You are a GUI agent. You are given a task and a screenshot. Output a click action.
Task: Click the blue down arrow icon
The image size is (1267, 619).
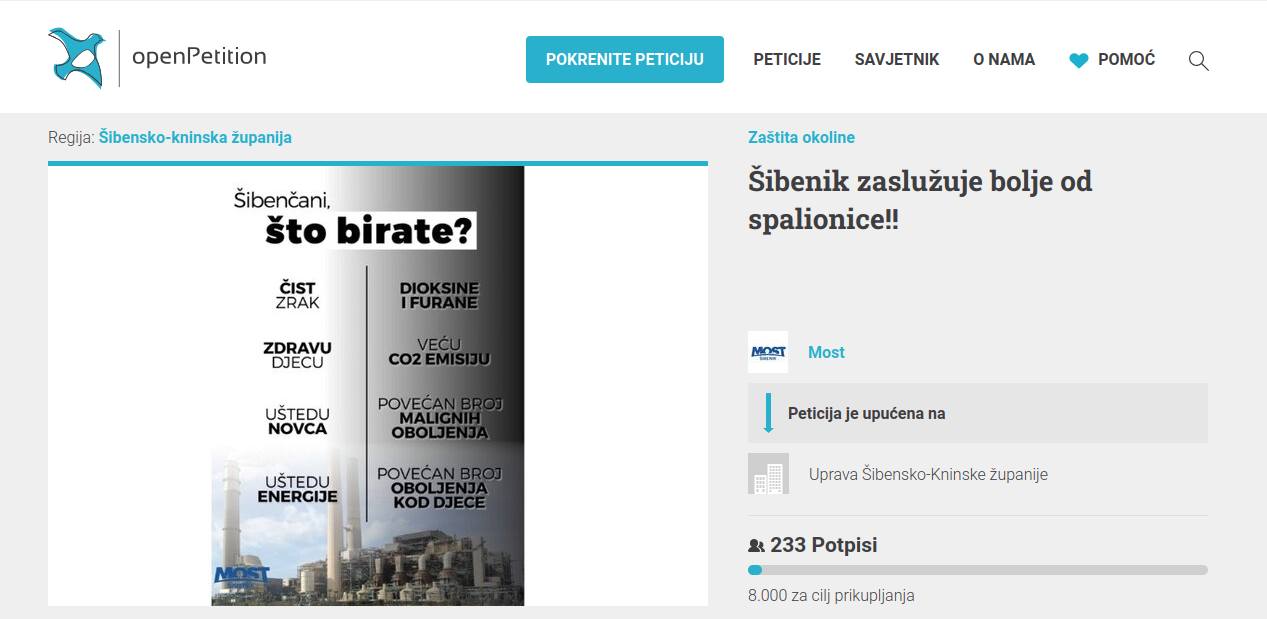point(768,413)
